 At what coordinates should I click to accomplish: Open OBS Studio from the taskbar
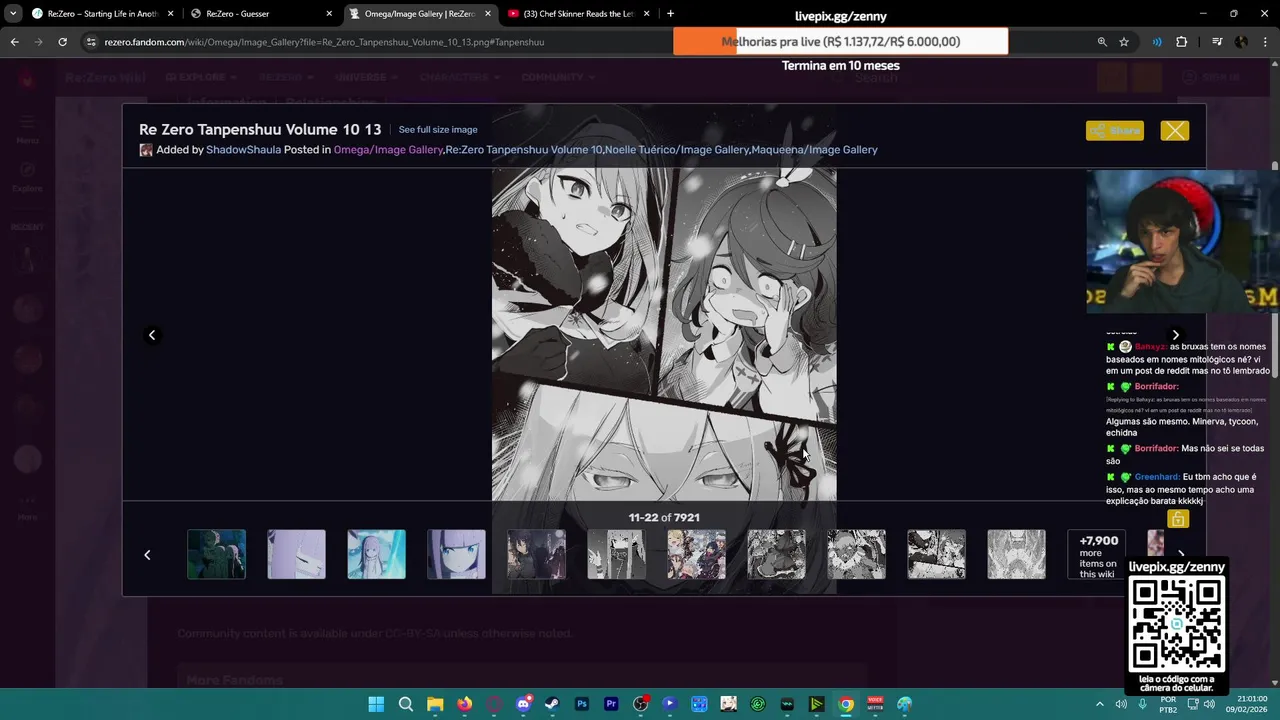point(640,704)
